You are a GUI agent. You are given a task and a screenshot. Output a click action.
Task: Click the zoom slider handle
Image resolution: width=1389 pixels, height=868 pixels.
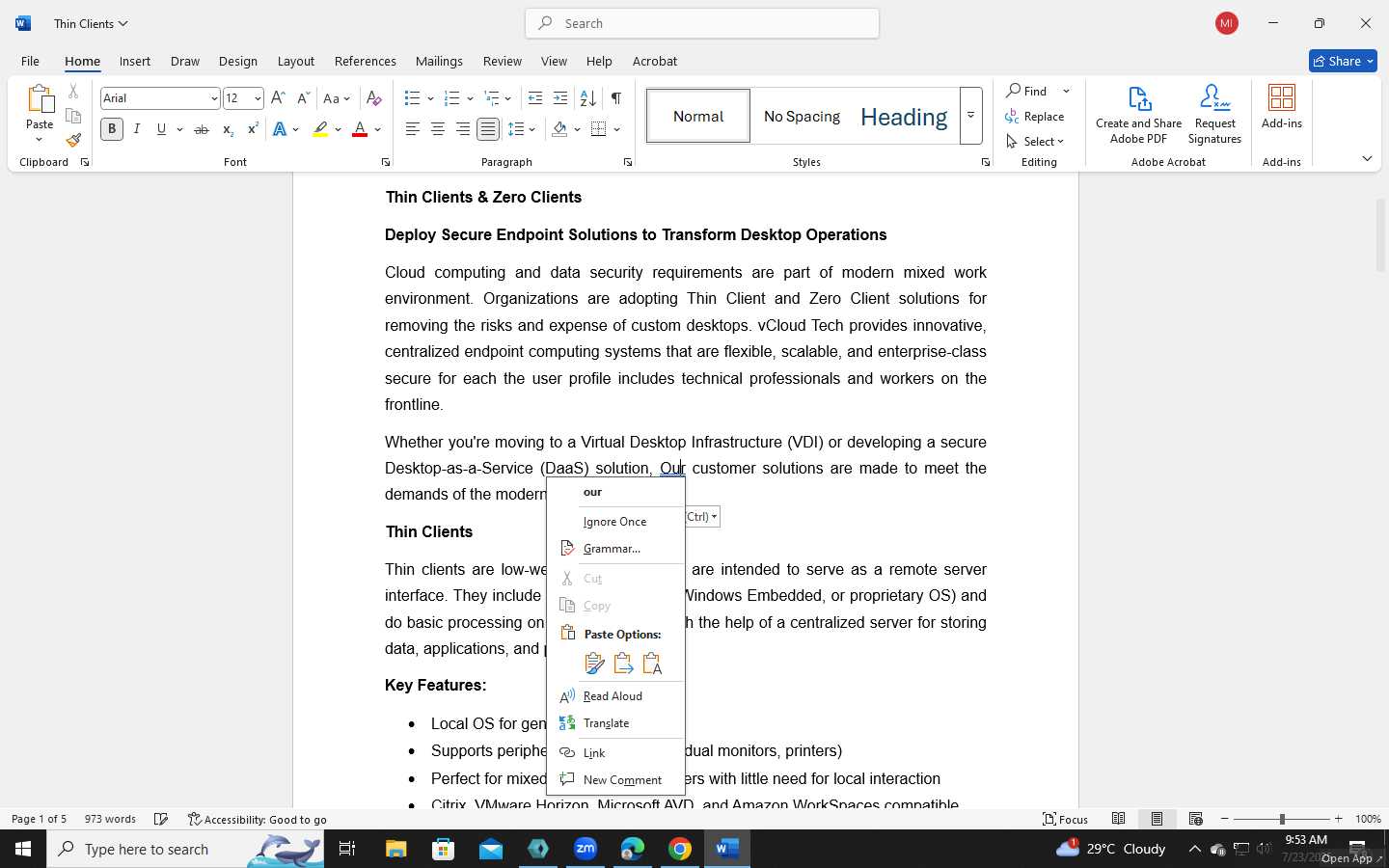point(1282,819)
